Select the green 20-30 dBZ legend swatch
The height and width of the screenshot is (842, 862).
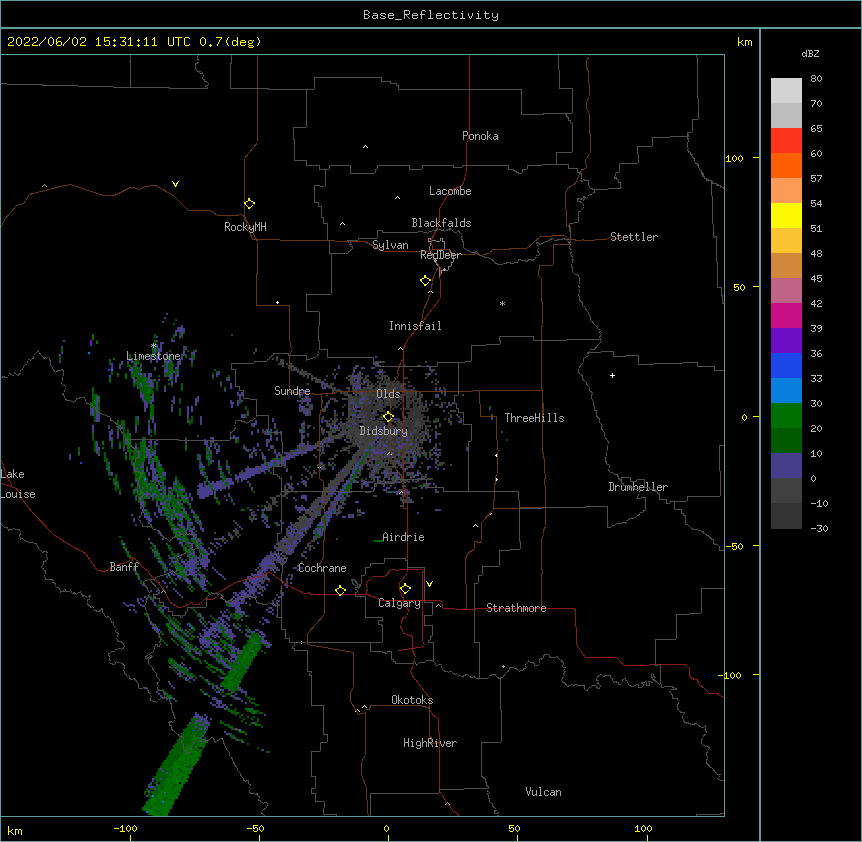click(786, 416)
